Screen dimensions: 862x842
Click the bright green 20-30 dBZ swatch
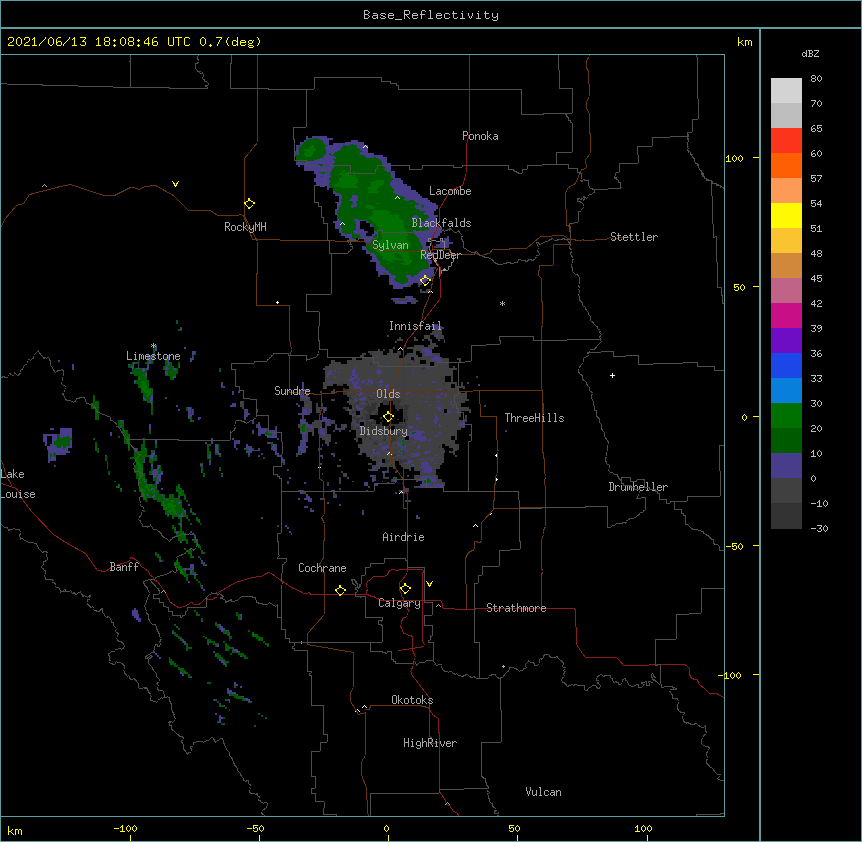pos(786,416)
